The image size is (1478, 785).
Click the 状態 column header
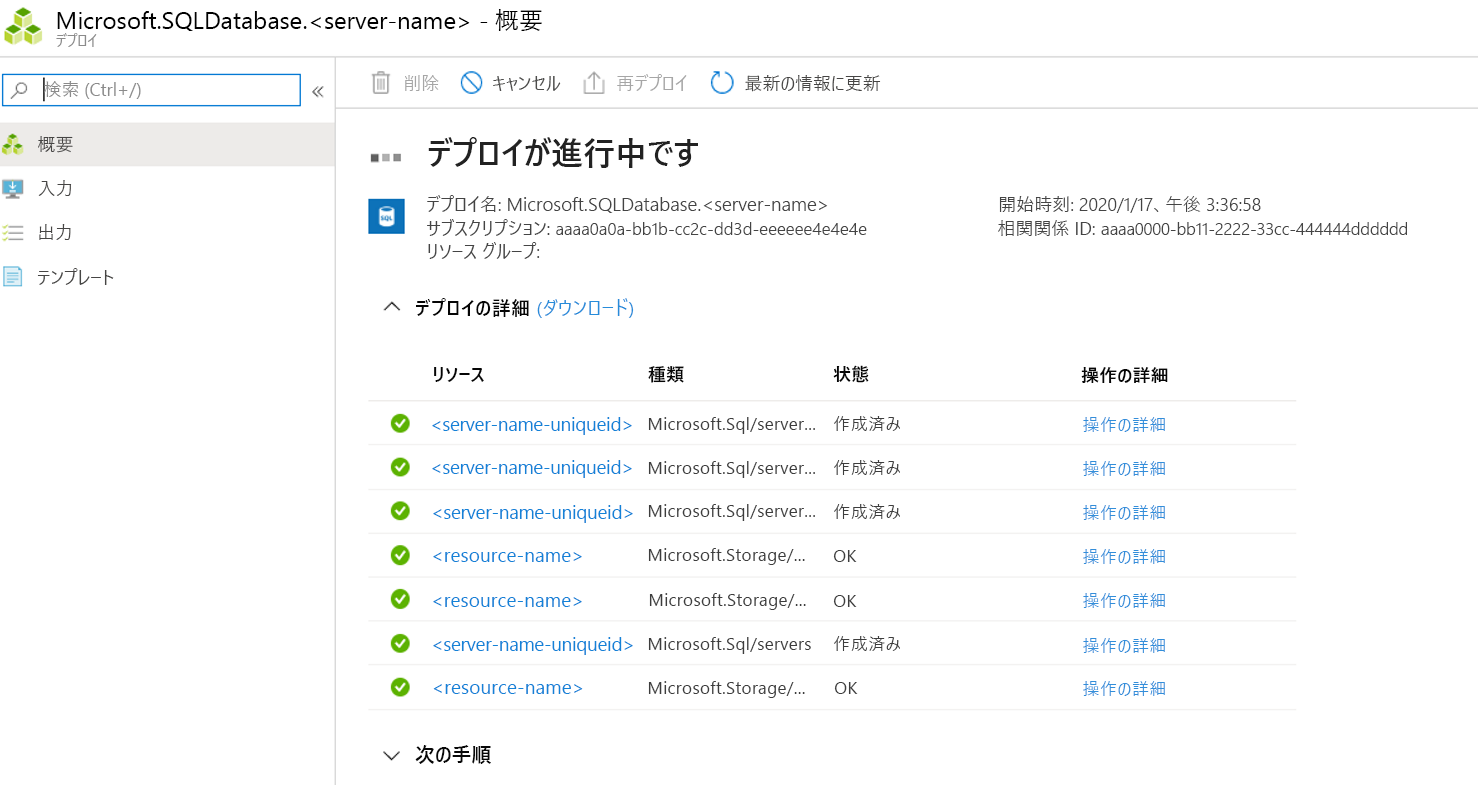pyautogui.click(x=851, y=374)
